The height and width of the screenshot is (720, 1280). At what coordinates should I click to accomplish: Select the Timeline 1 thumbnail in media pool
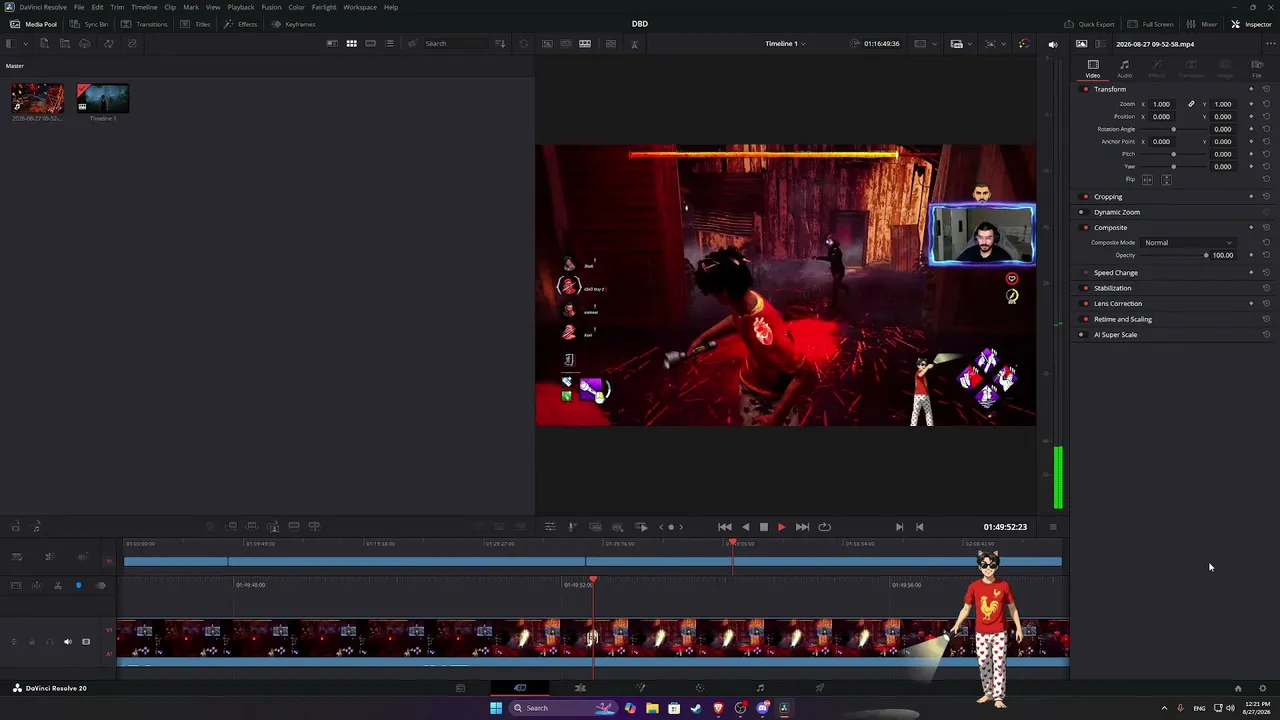point(103,98)
